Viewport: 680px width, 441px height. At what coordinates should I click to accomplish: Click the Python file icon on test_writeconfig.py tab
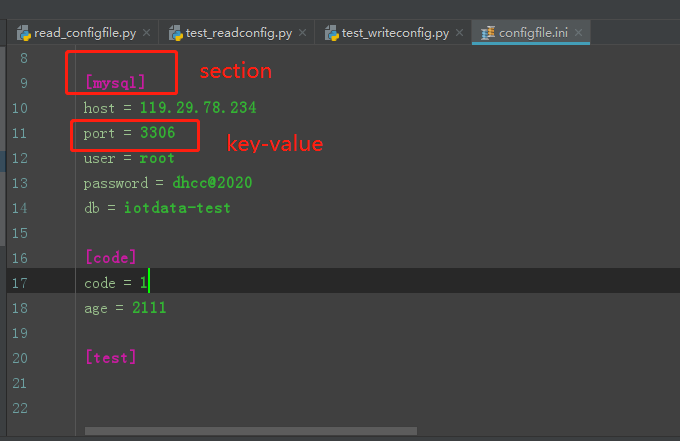pyautogui.click(x=332, y=33)
